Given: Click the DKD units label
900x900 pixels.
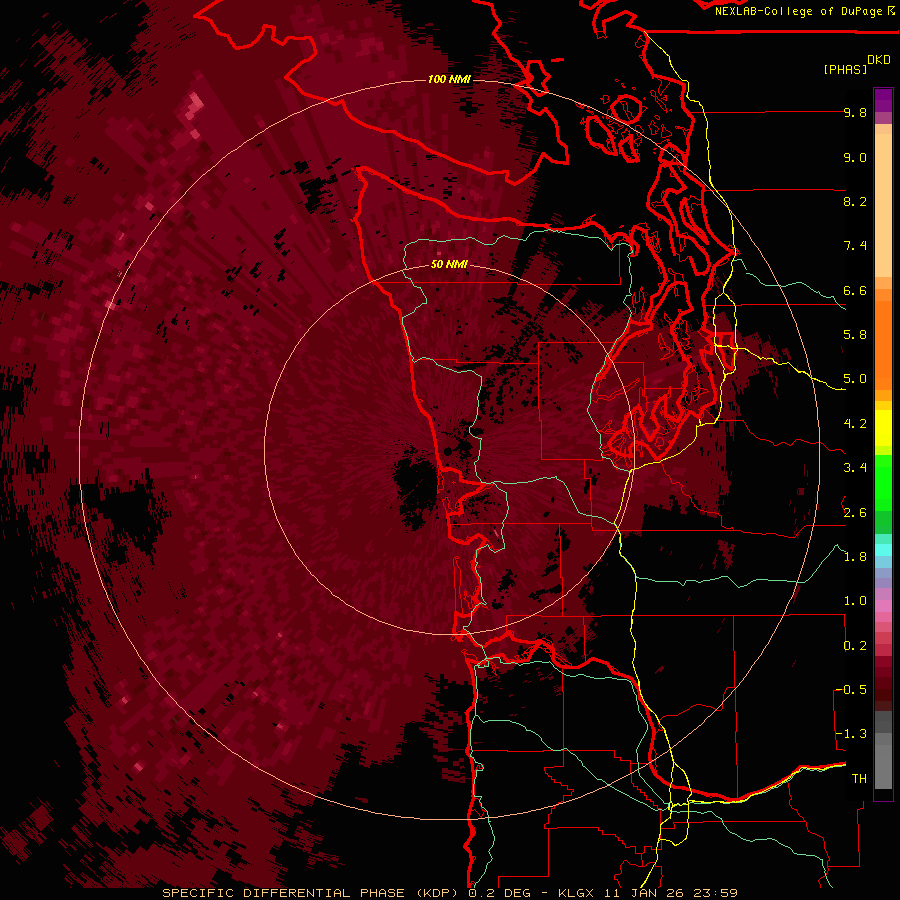Looking at the screenshot, I should 879,60.
